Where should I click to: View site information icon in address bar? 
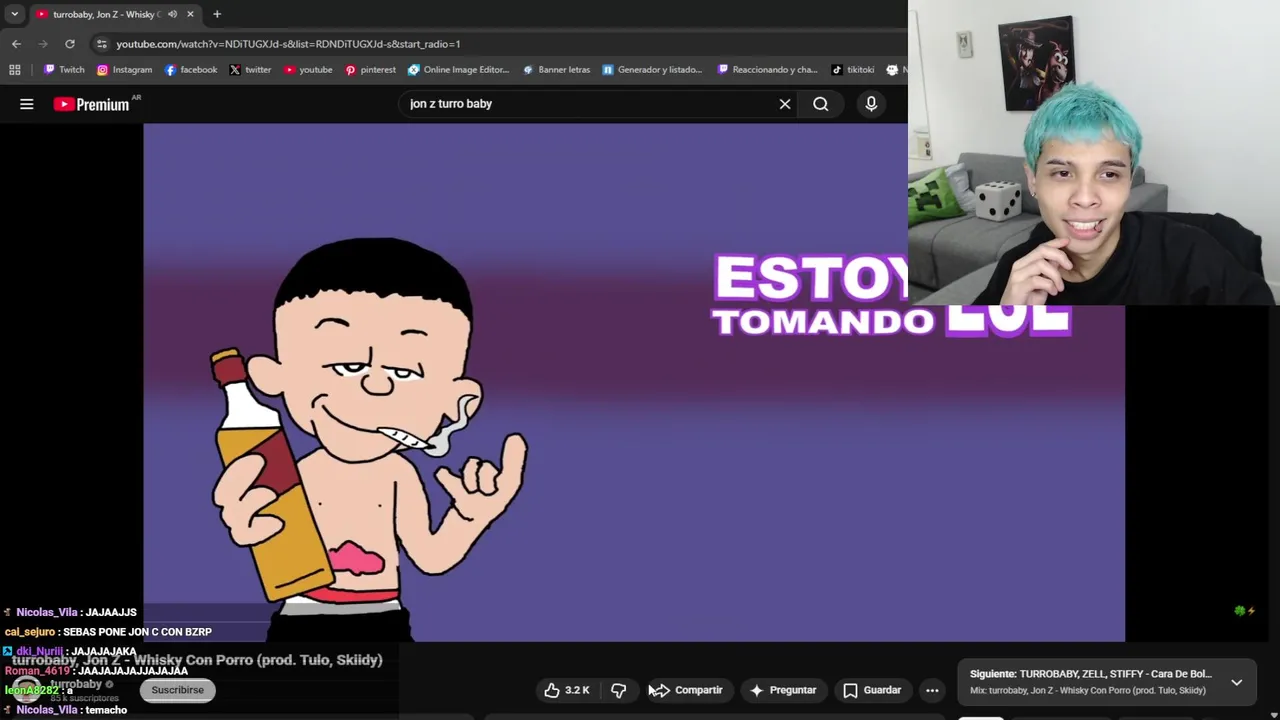[101, 44]
